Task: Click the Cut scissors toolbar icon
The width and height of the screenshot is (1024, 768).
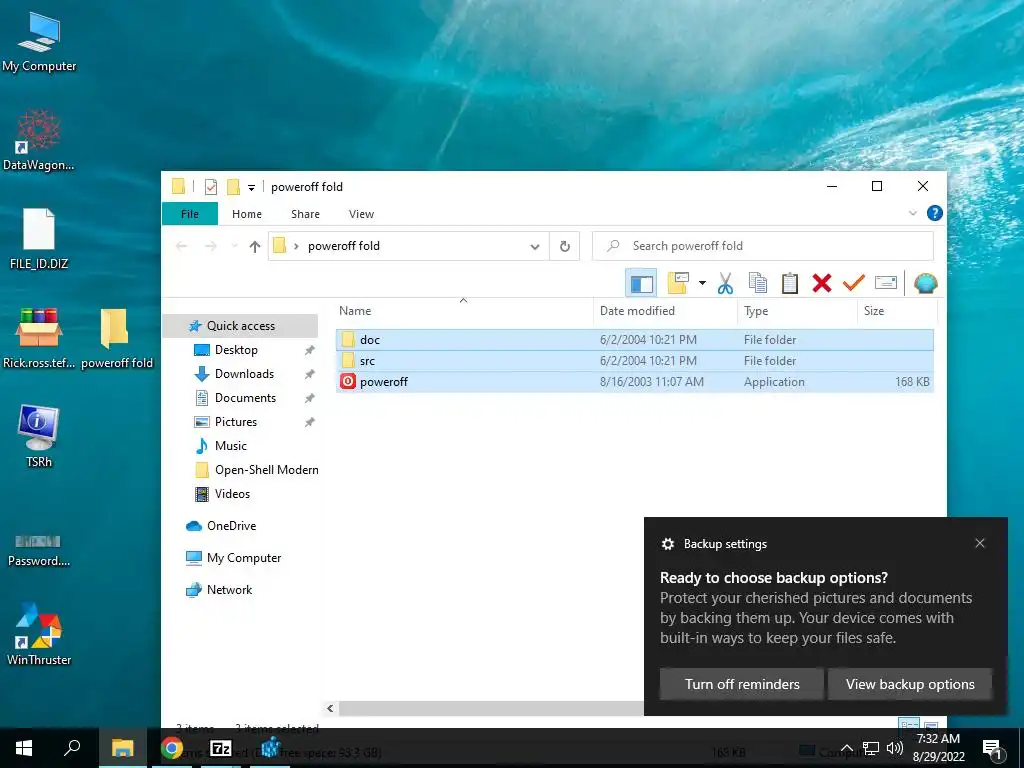Action: pos(725,283)
